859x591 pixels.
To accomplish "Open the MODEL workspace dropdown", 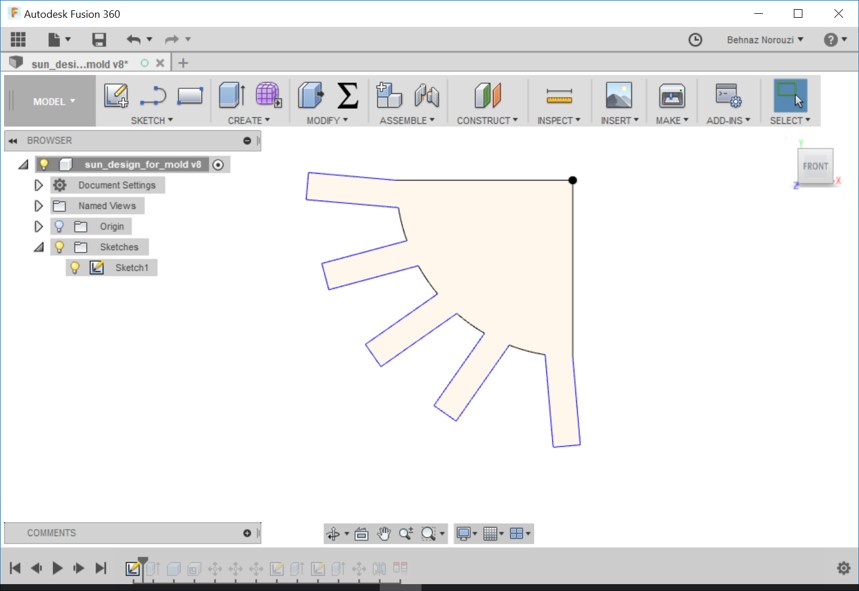I will point(54,101).
